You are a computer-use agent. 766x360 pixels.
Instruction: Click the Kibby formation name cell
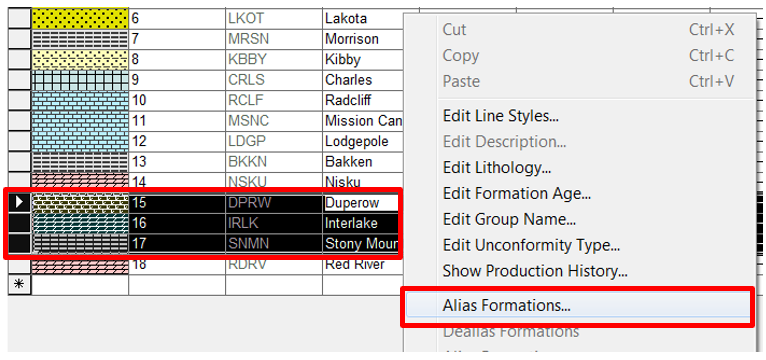(362, 60)
